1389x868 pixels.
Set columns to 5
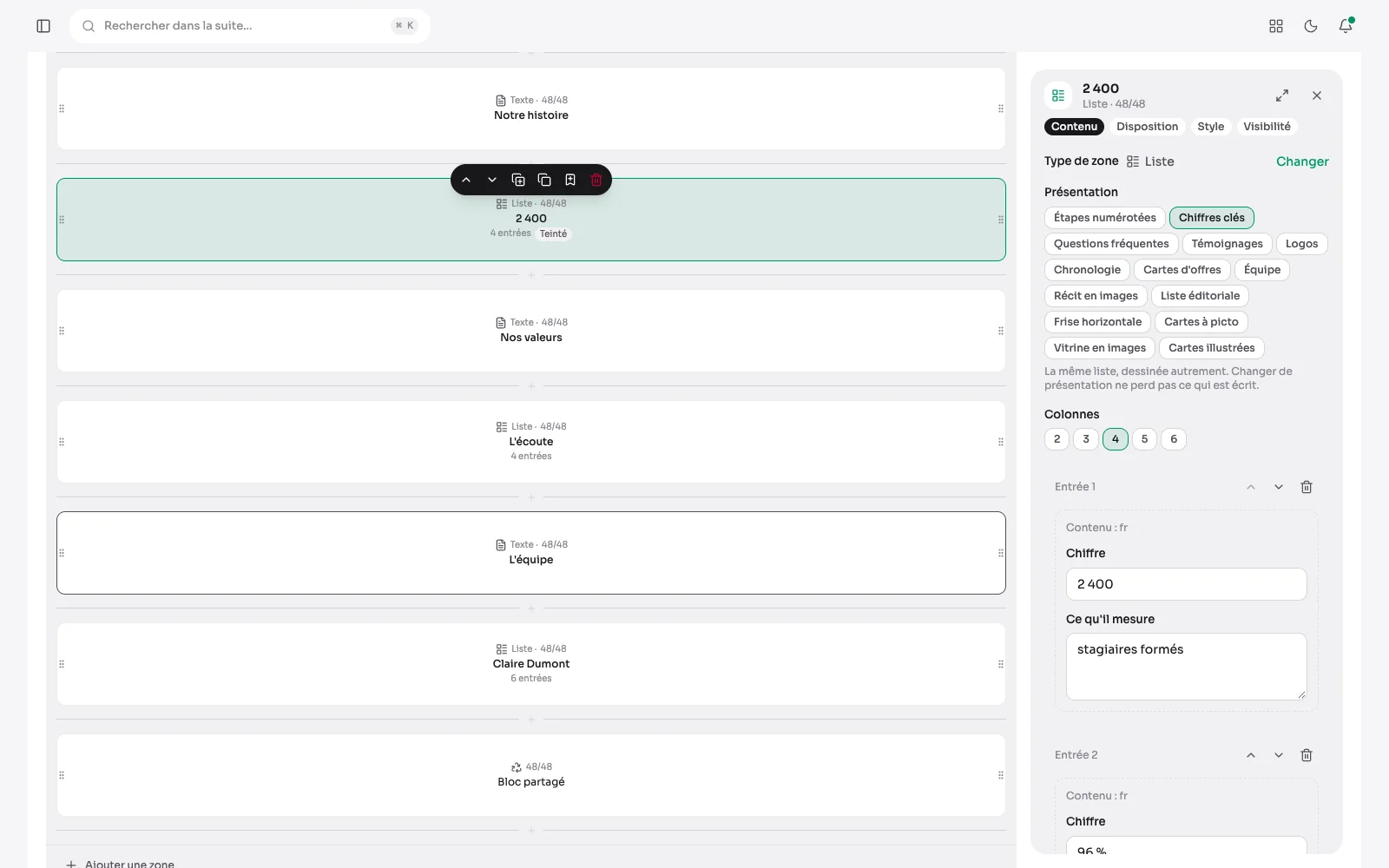tap(1144, 439)
